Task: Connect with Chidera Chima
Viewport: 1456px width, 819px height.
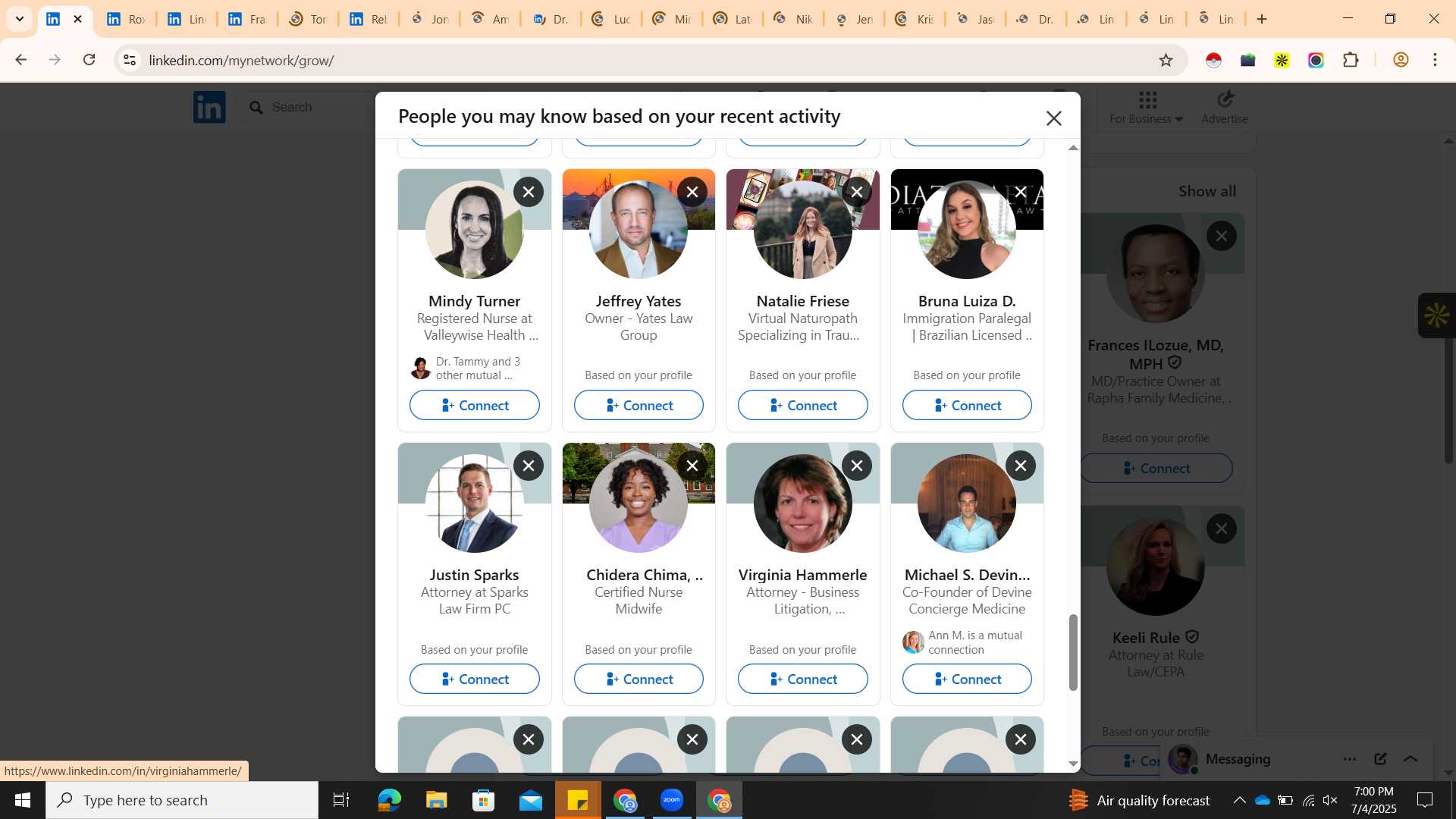Action: pyautogui.click(x=639, y=679)
